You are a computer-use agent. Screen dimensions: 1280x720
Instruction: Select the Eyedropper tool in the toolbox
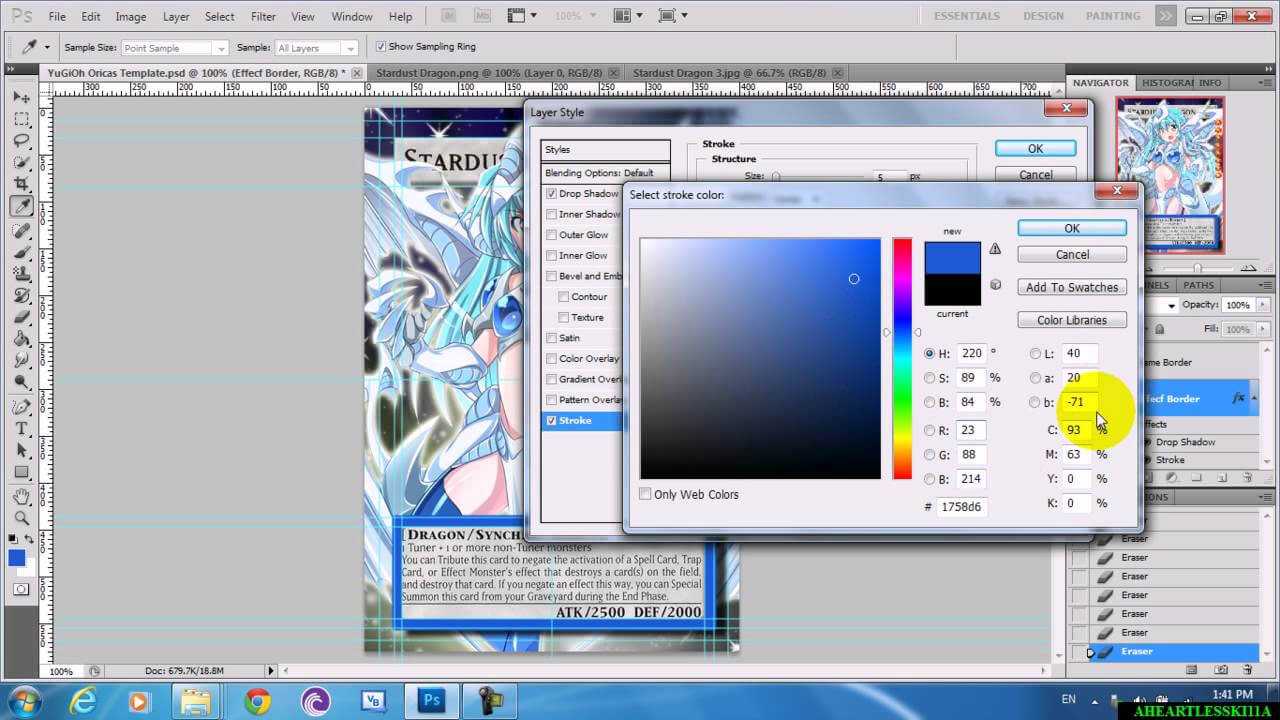pos(21,207)
